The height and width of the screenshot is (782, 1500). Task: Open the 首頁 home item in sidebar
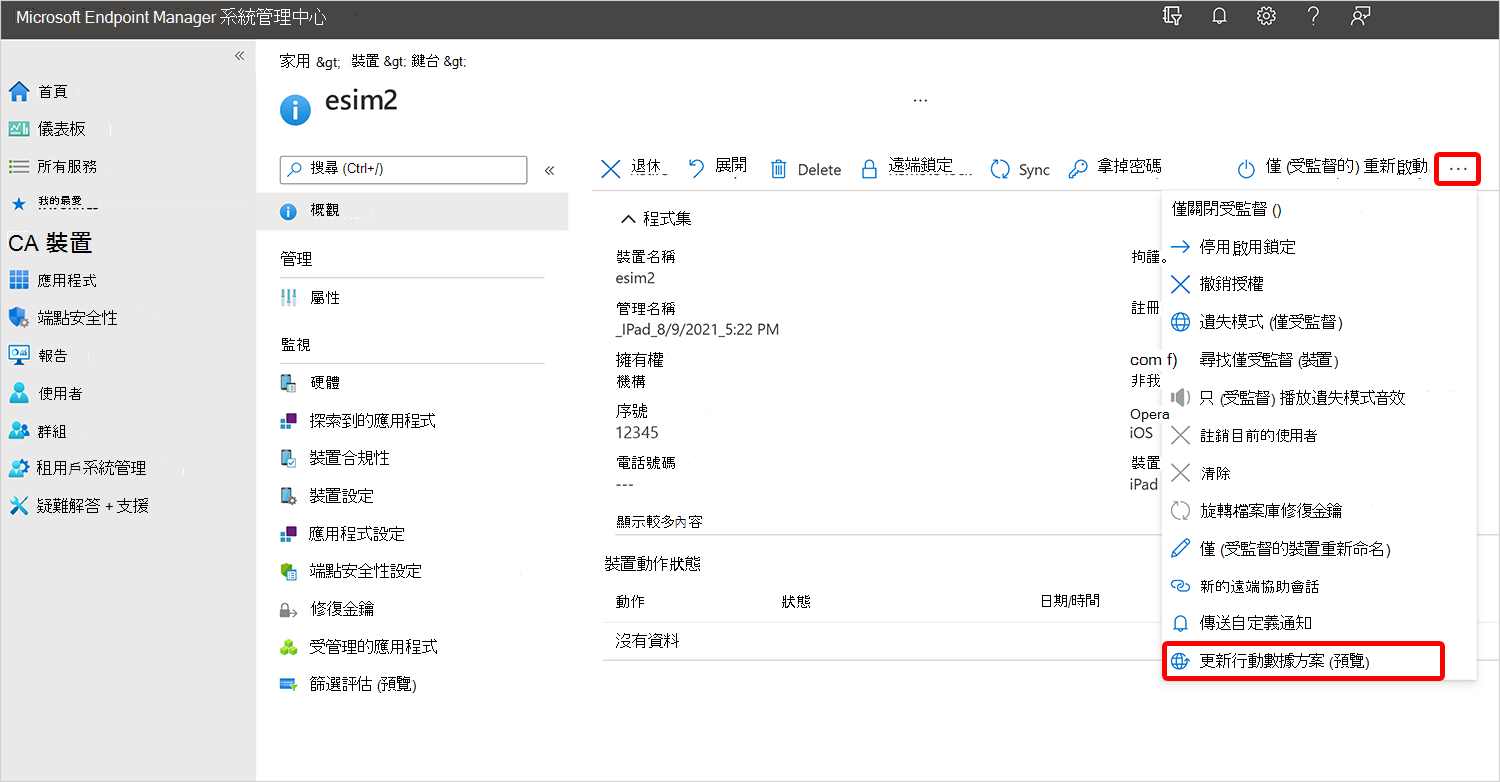click(40, 92)
